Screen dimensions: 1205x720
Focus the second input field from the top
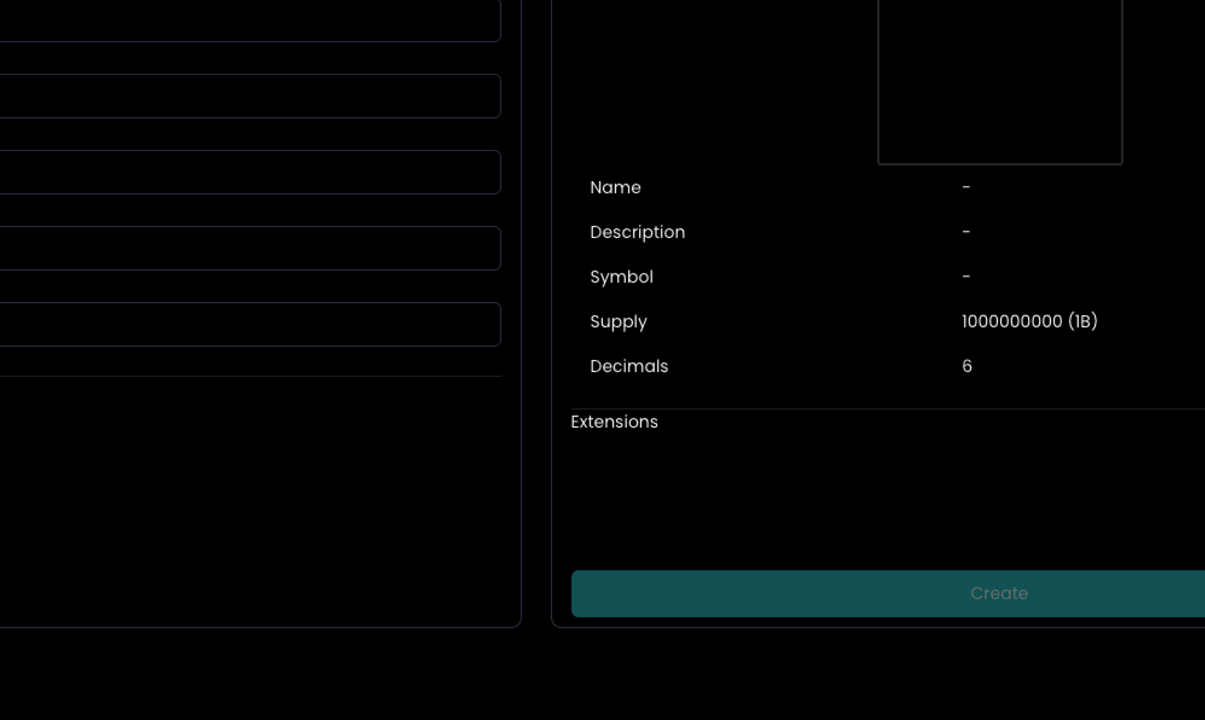pos(250,96)
